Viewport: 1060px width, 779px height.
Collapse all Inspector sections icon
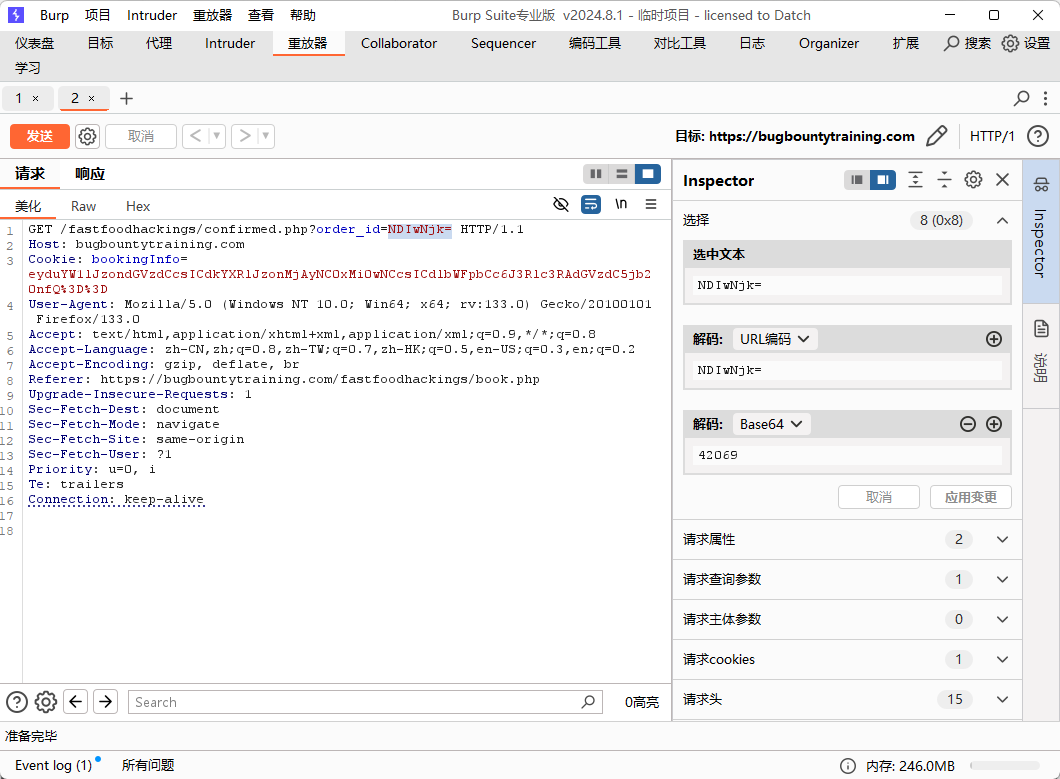pos(944,180)
